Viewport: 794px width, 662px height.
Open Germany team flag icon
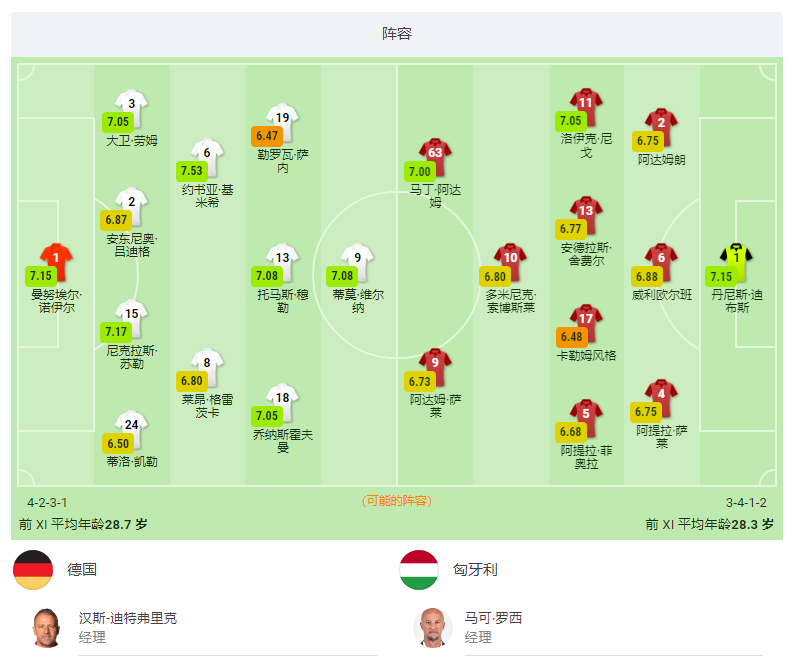point(33,570)
